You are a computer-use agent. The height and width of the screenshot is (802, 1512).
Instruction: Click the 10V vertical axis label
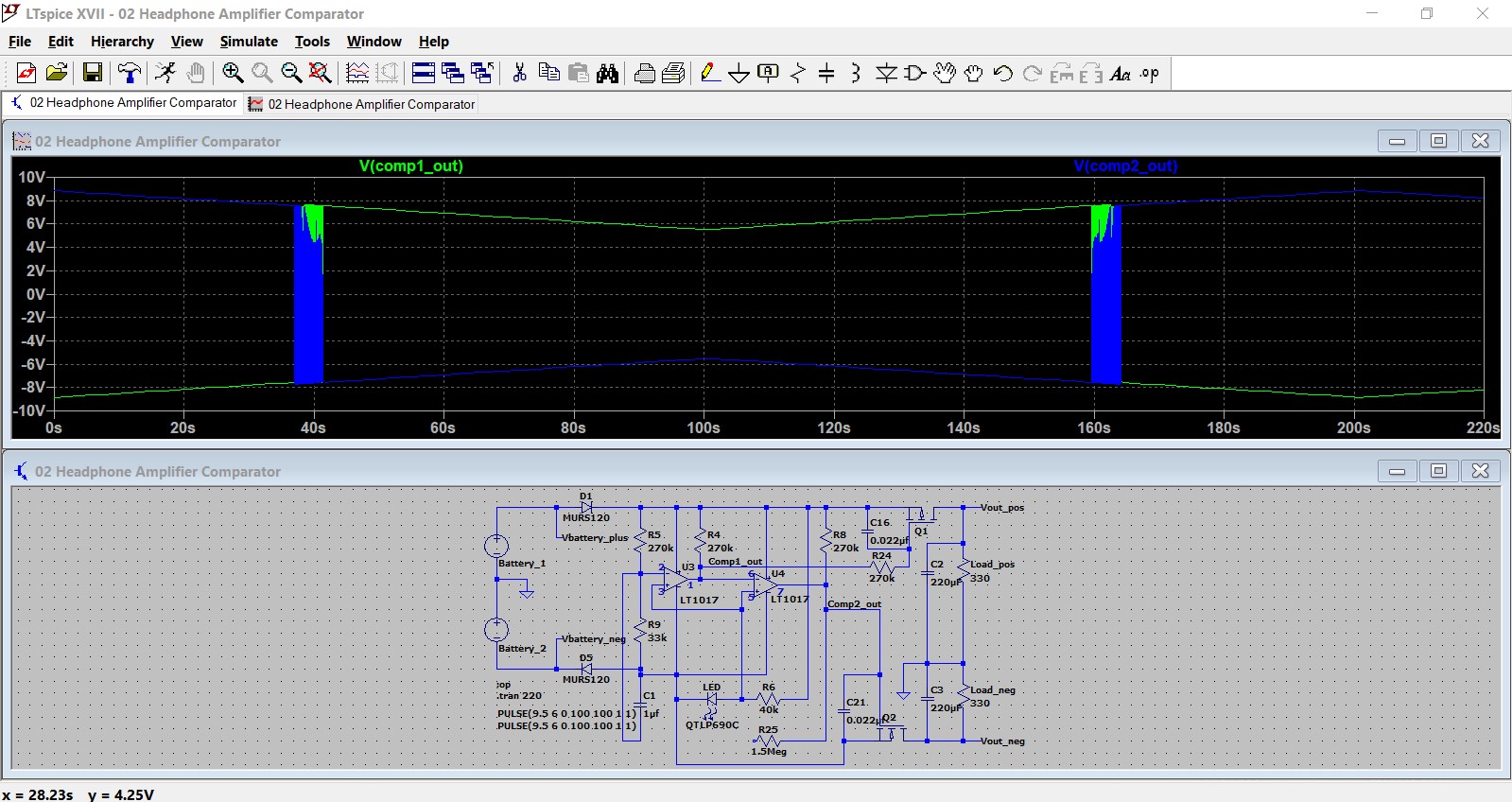click(31, 177)
